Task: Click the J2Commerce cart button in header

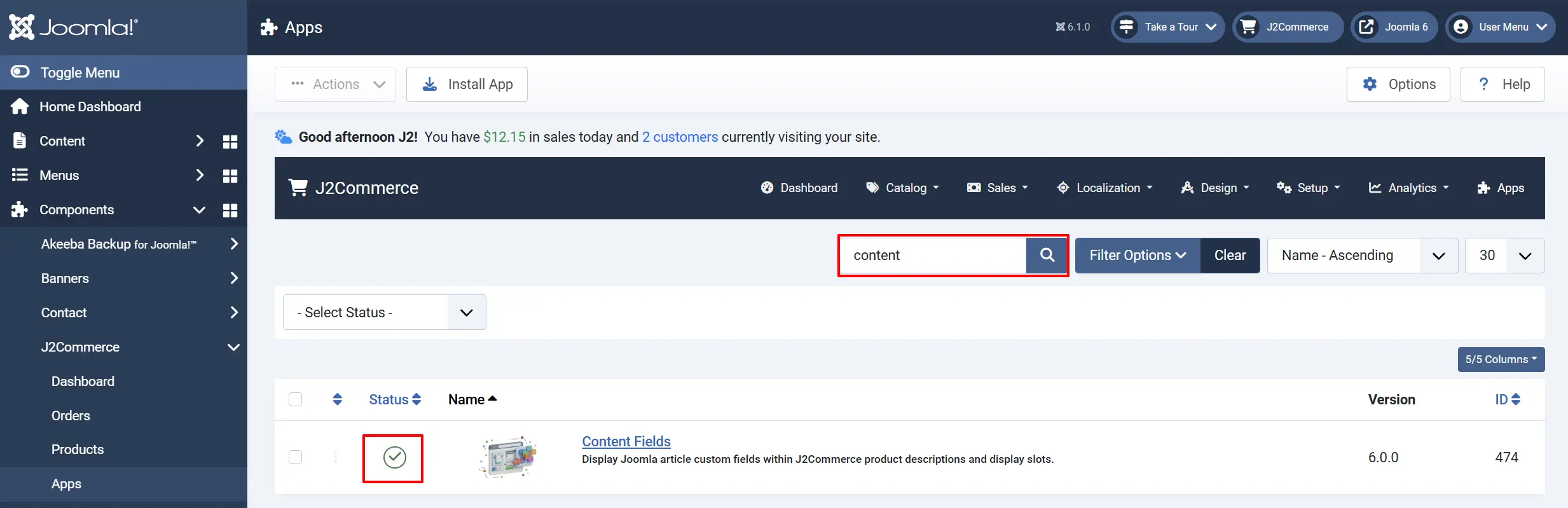Action: coord(1288,27)
